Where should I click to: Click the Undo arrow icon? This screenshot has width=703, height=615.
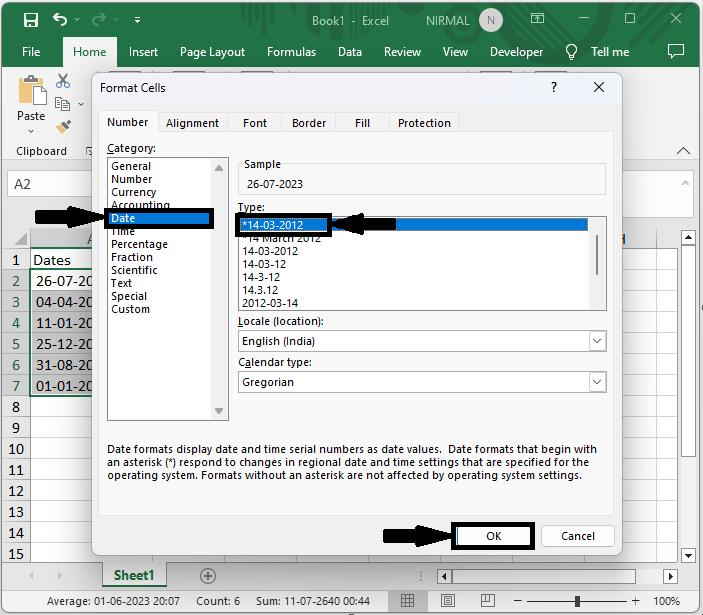(60, 20)
